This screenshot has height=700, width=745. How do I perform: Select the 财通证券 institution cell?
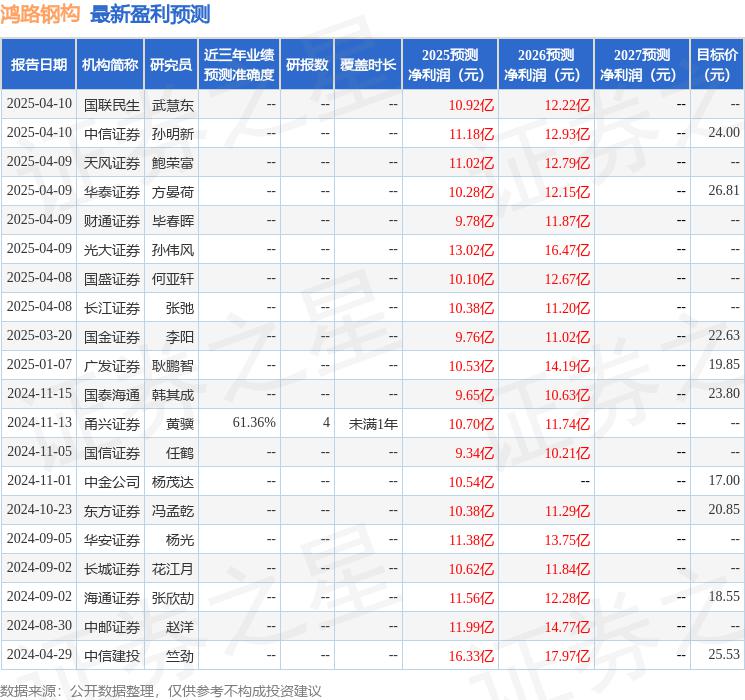(x=112, y=221)
